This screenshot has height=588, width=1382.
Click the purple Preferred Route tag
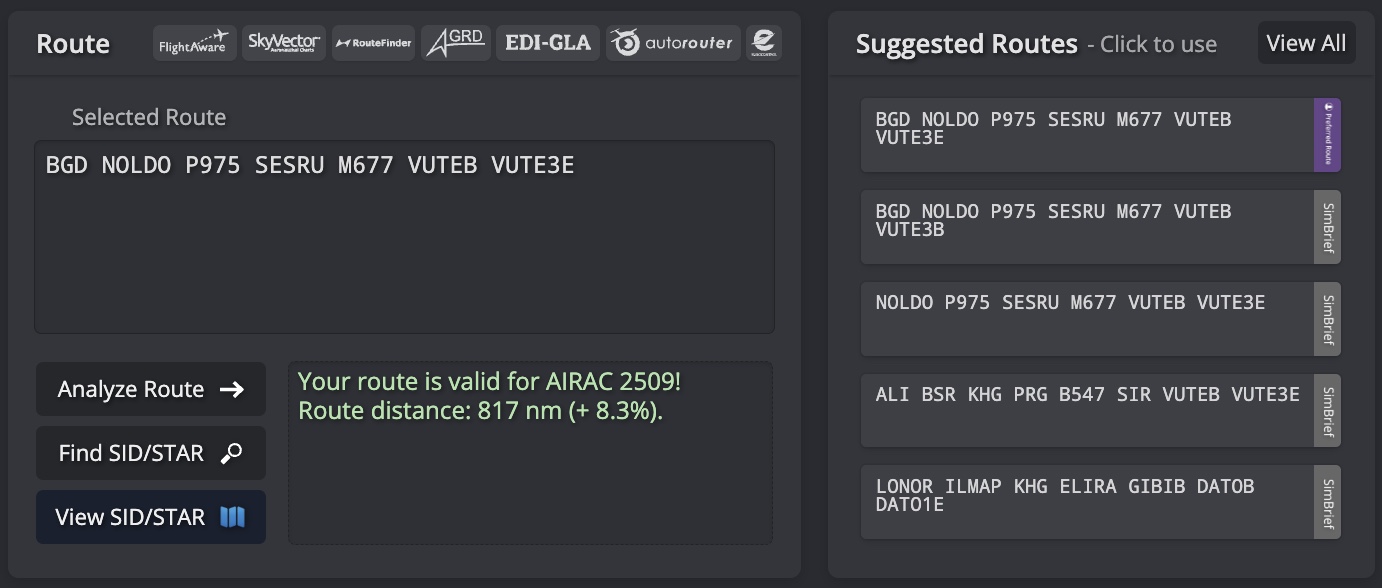point(1327,135)
